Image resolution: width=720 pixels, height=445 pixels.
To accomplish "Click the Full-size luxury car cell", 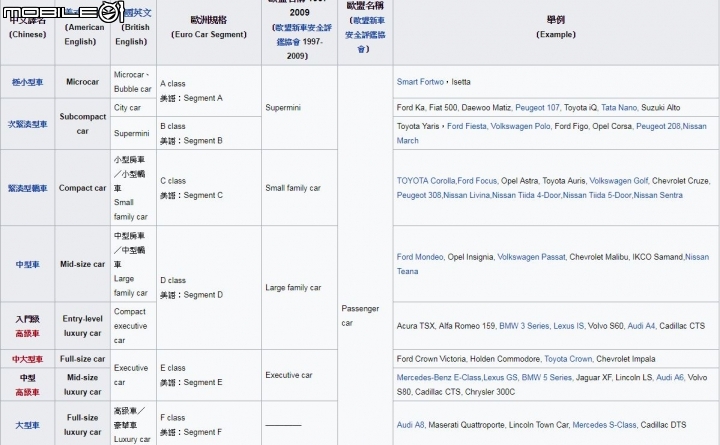I will 82,425.
